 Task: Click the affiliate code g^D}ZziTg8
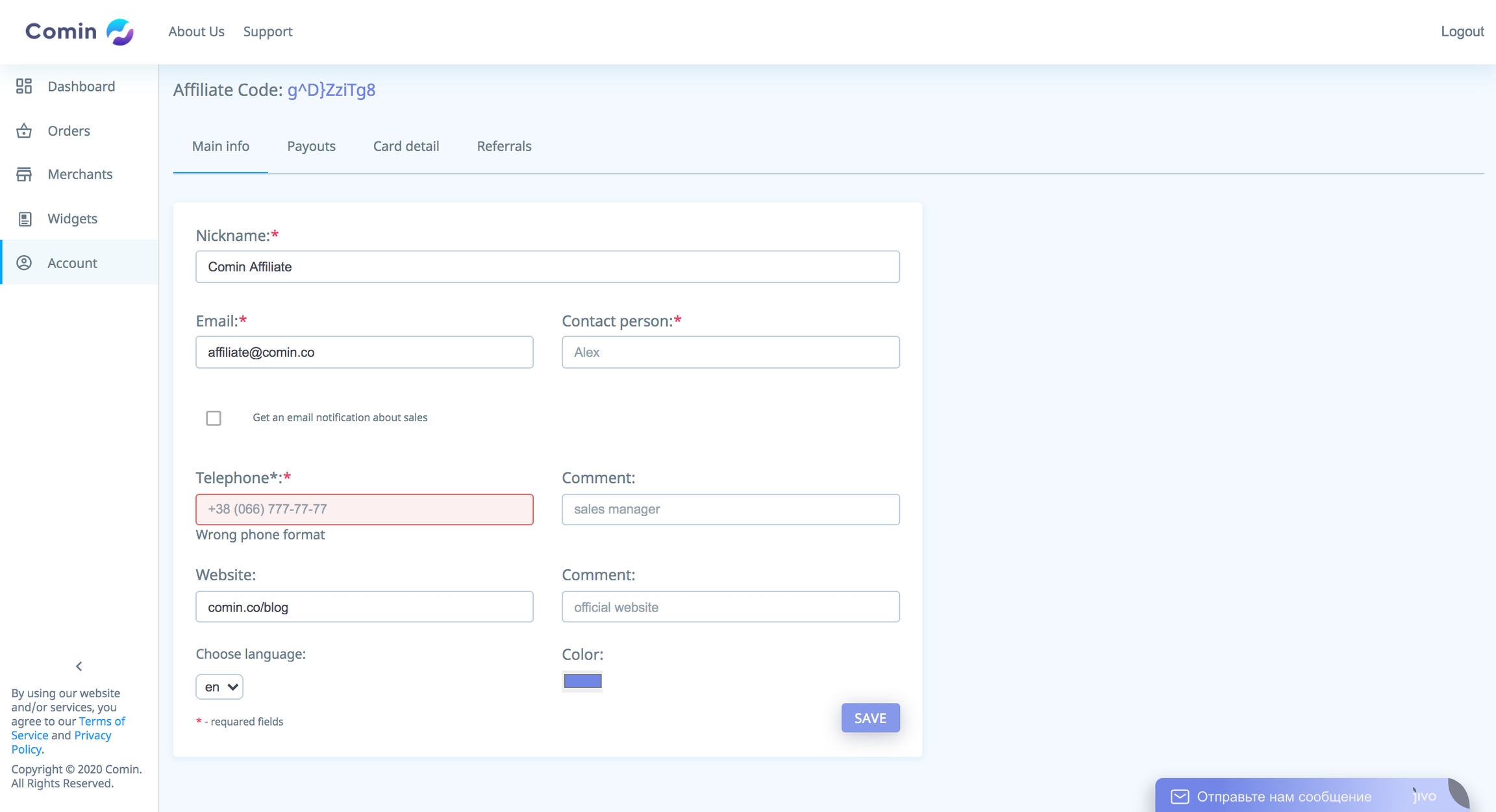click(x=331, y=90)
